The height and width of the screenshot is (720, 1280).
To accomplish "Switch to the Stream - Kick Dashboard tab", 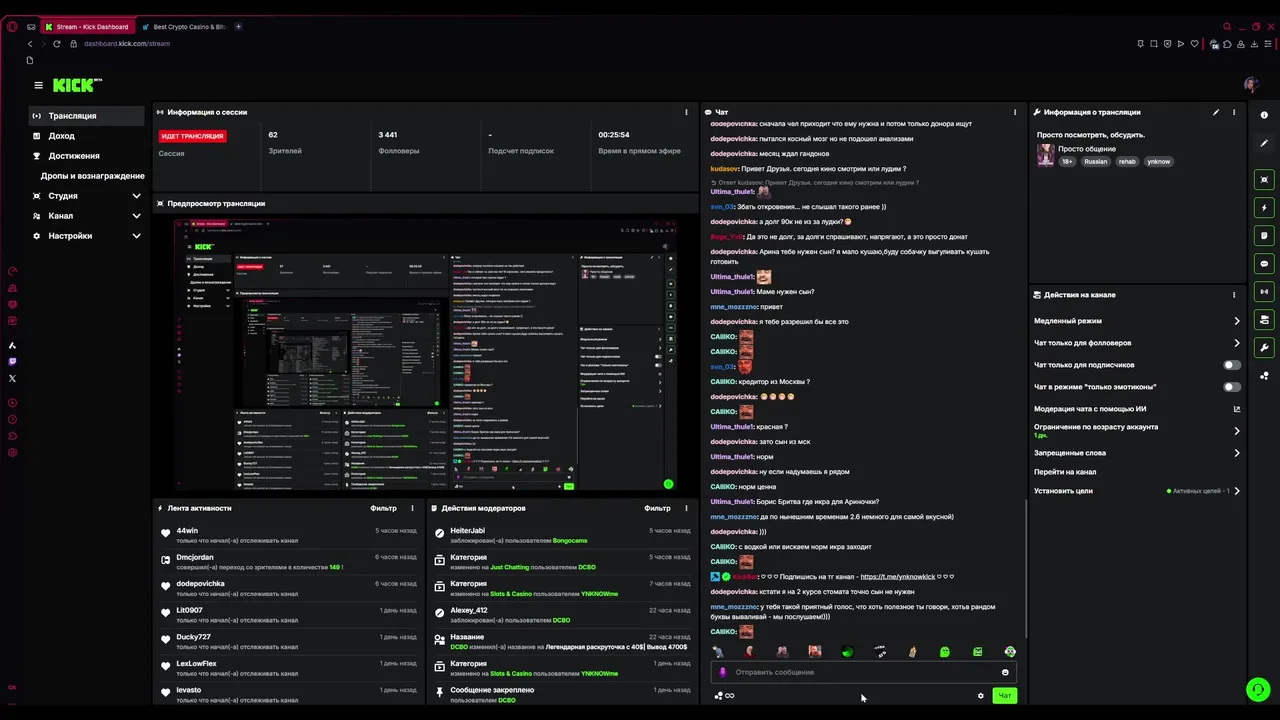I will 88,27.
